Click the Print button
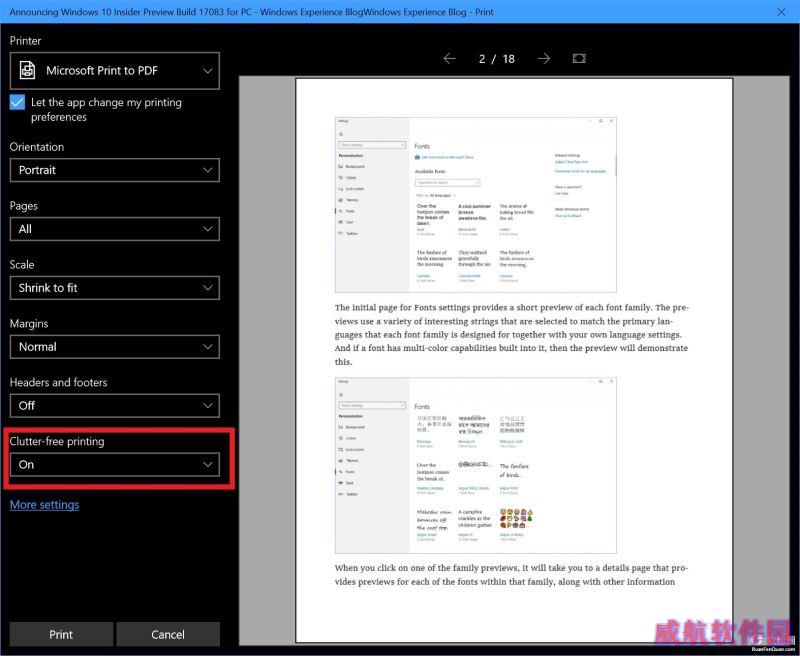The width and height of the screenshot is (800, 656). [x=61, y=634]
